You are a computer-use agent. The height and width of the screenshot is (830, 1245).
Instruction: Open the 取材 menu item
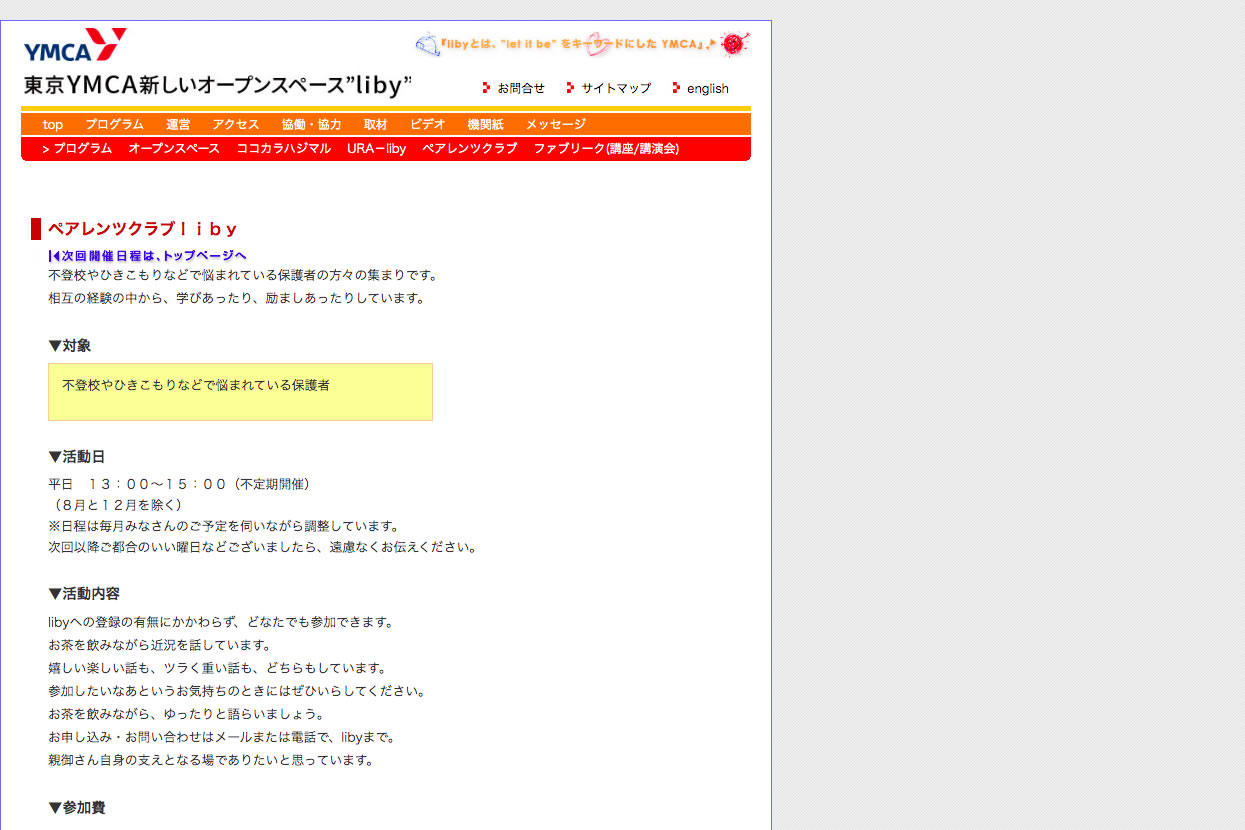(375, 125)
